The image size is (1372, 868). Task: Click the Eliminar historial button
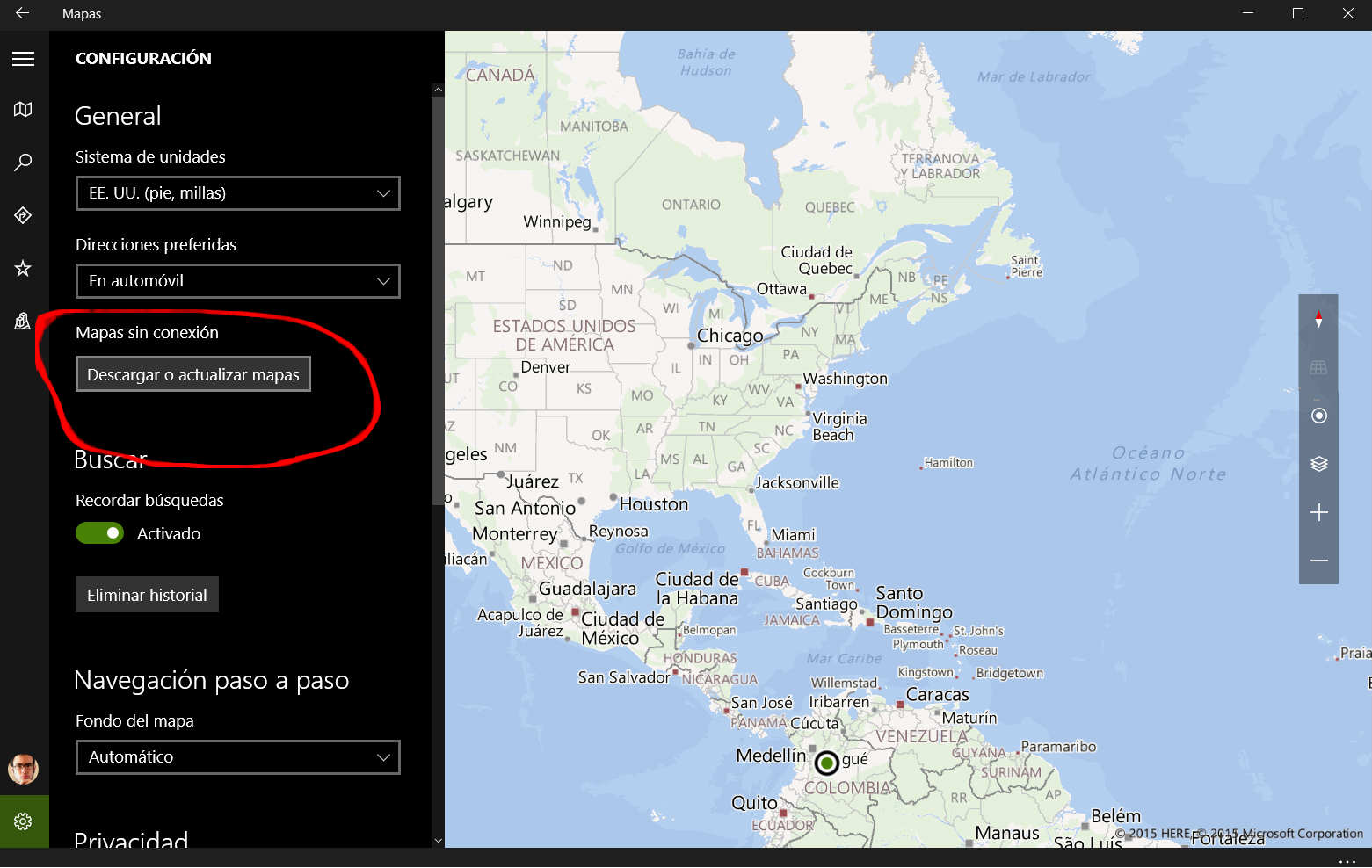pyautogui.click(x=147, y=595)
